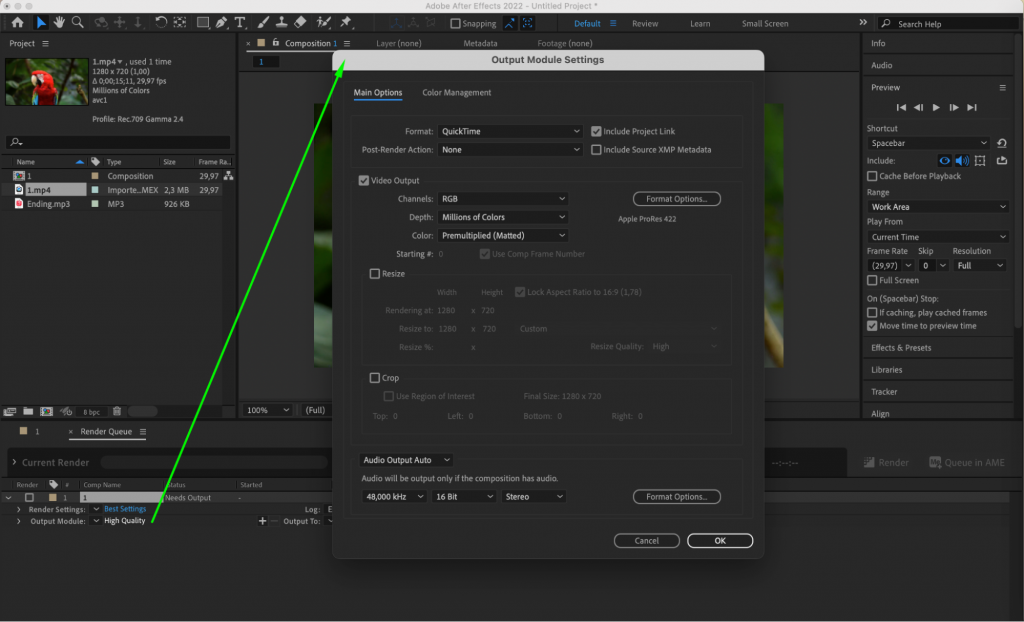1024x622 pixels.
Task: Enable the Crop option
Action: click(x=377, y=377)
